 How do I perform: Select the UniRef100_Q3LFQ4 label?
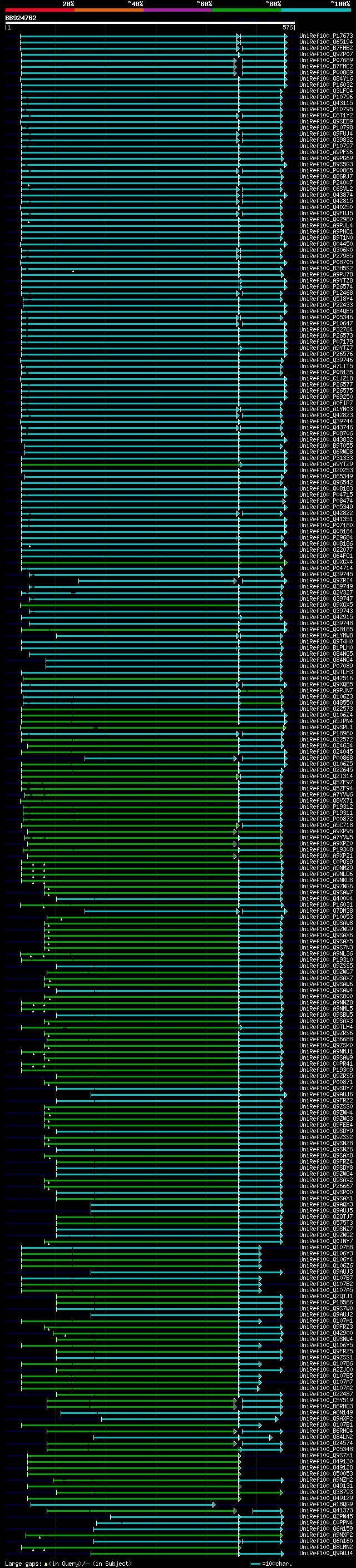click(x=326, y=91)
